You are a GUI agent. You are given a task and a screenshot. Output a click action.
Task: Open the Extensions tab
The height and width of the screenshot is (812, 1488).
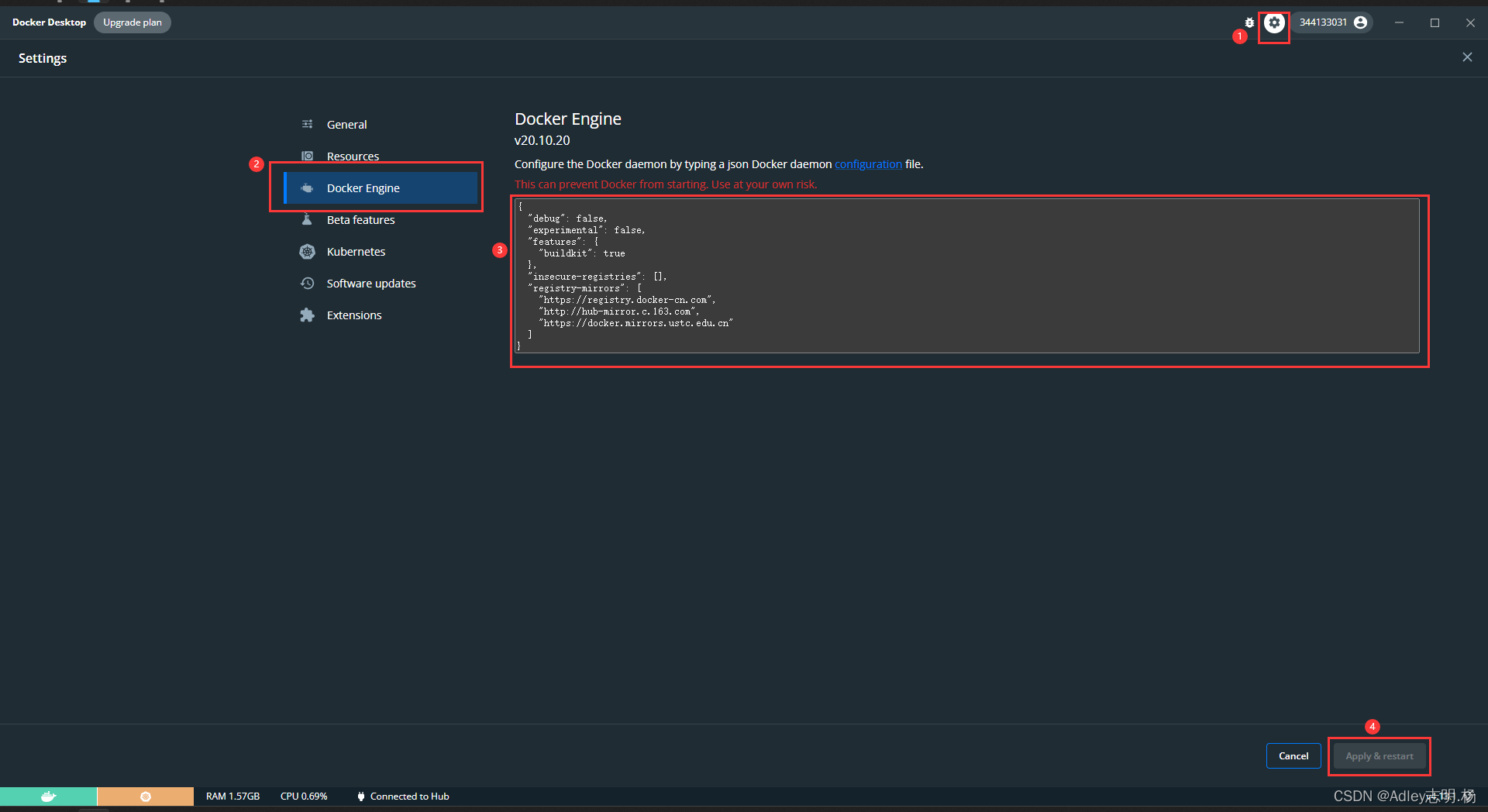tap(381, 315)
